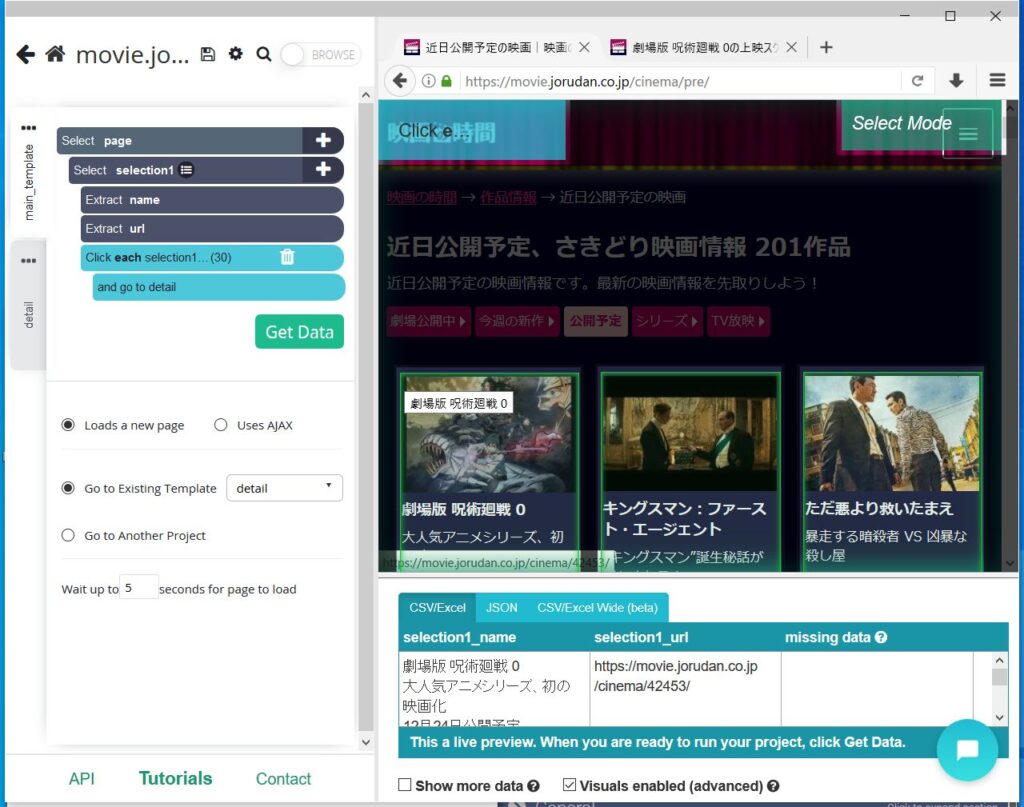
Task: Click the magnifier search icon in header
Action: (264, 54)
